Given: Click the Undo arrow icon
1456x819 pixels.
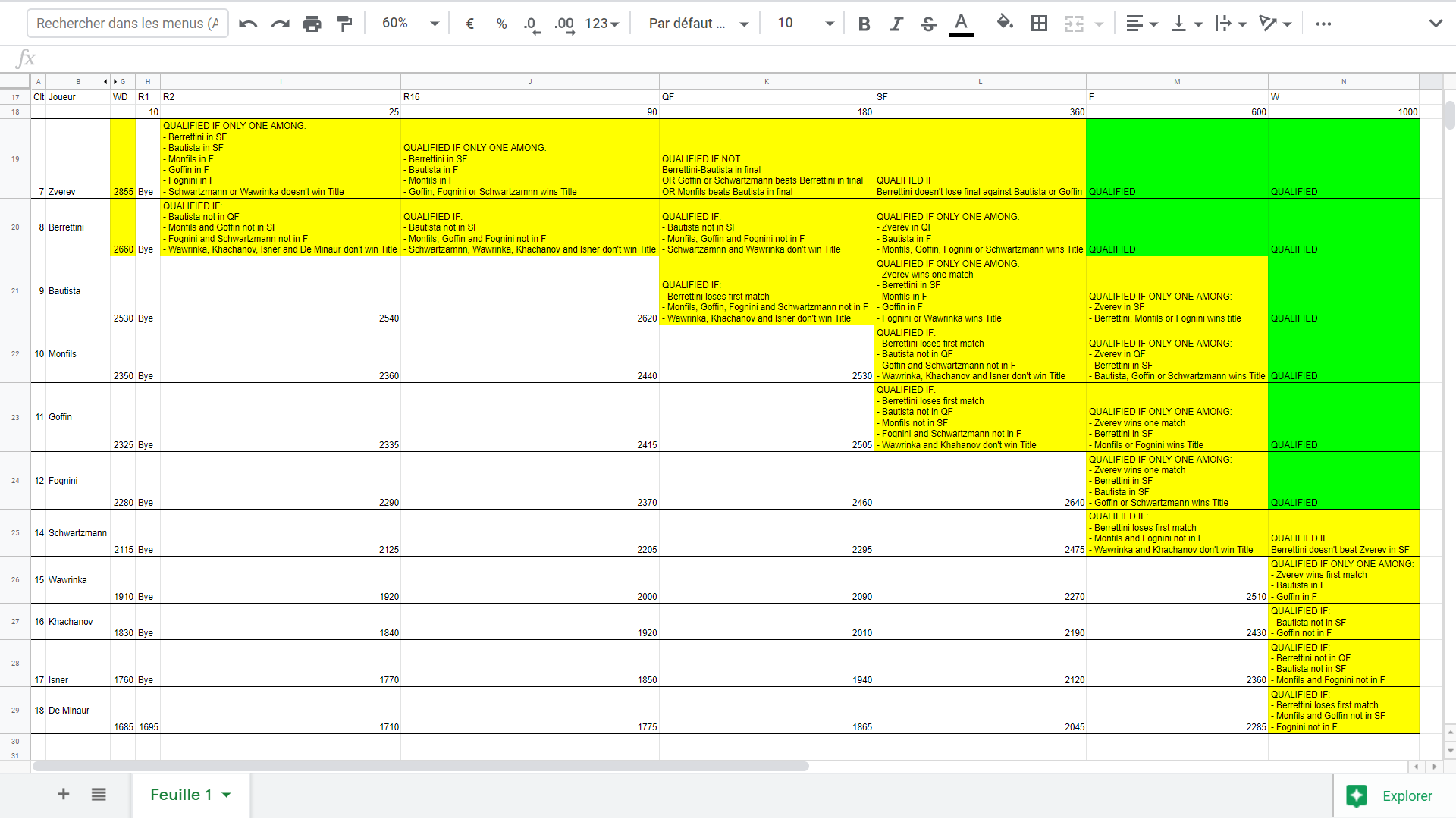Looking at the screenshot, I should click(248, 24).
